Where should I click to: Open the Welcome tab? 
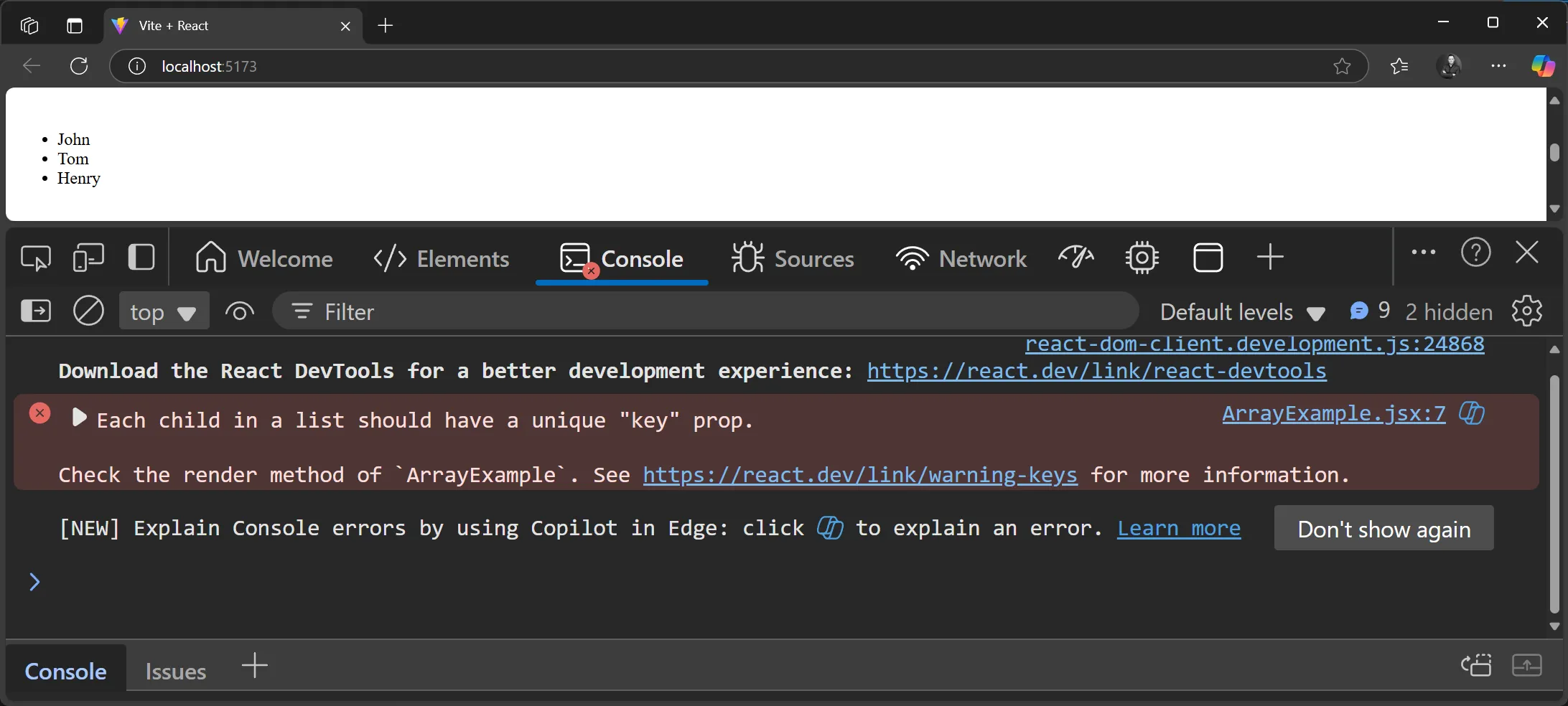pos(263,258)
